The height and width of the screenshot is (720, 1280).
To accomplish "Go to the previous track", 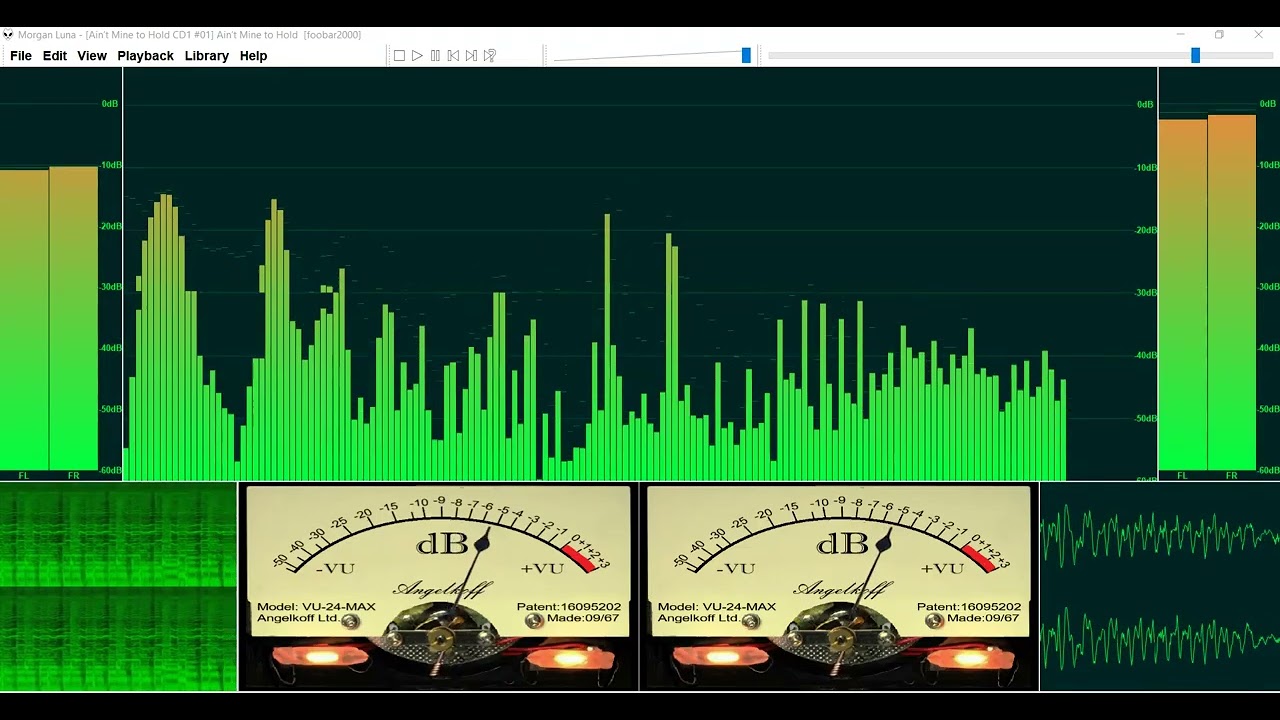I will click(453, 56).
